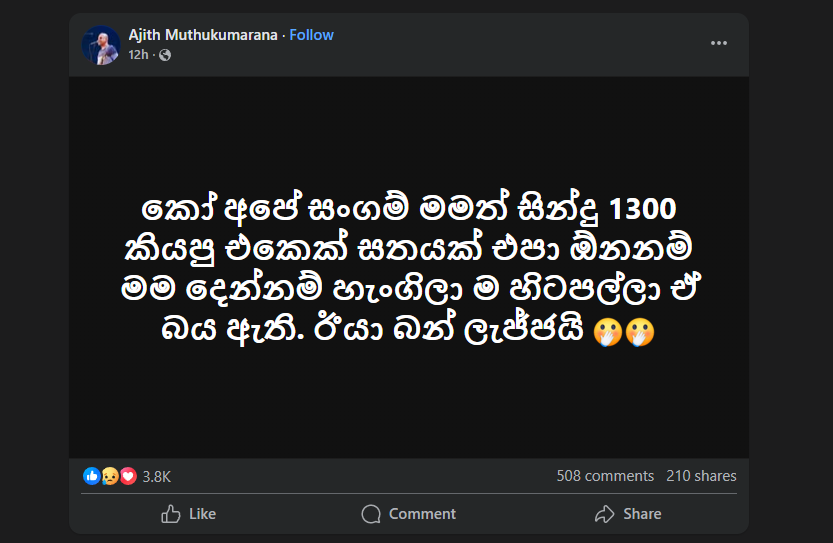Follow Ajith Muthukumarana
Image resolution: width=833 pixels, height=543 pixels.
(312, 35)
